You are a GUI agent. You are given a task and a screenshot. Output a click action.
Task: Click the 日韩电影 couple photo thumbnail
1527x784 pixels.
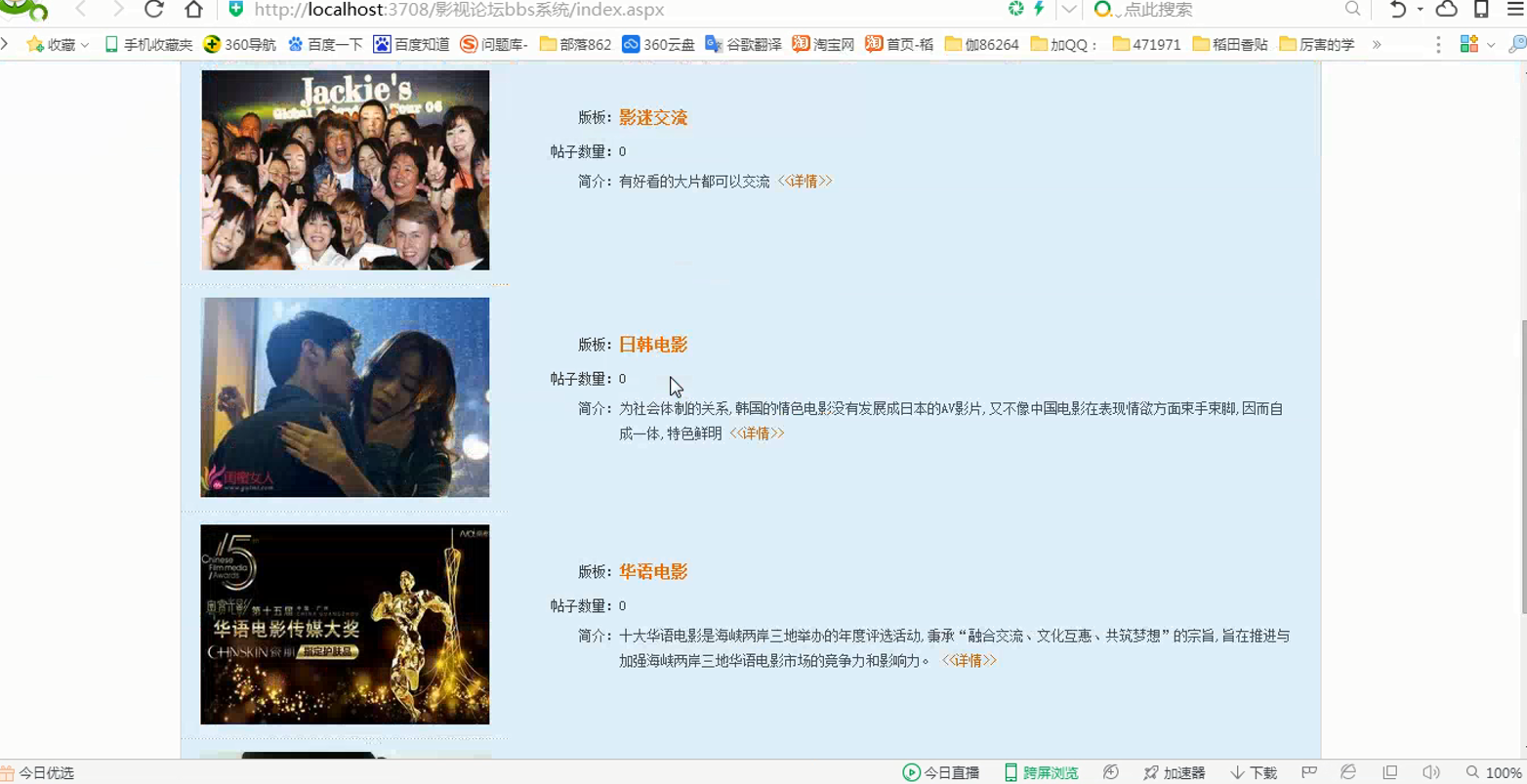[x=345, y=397]
